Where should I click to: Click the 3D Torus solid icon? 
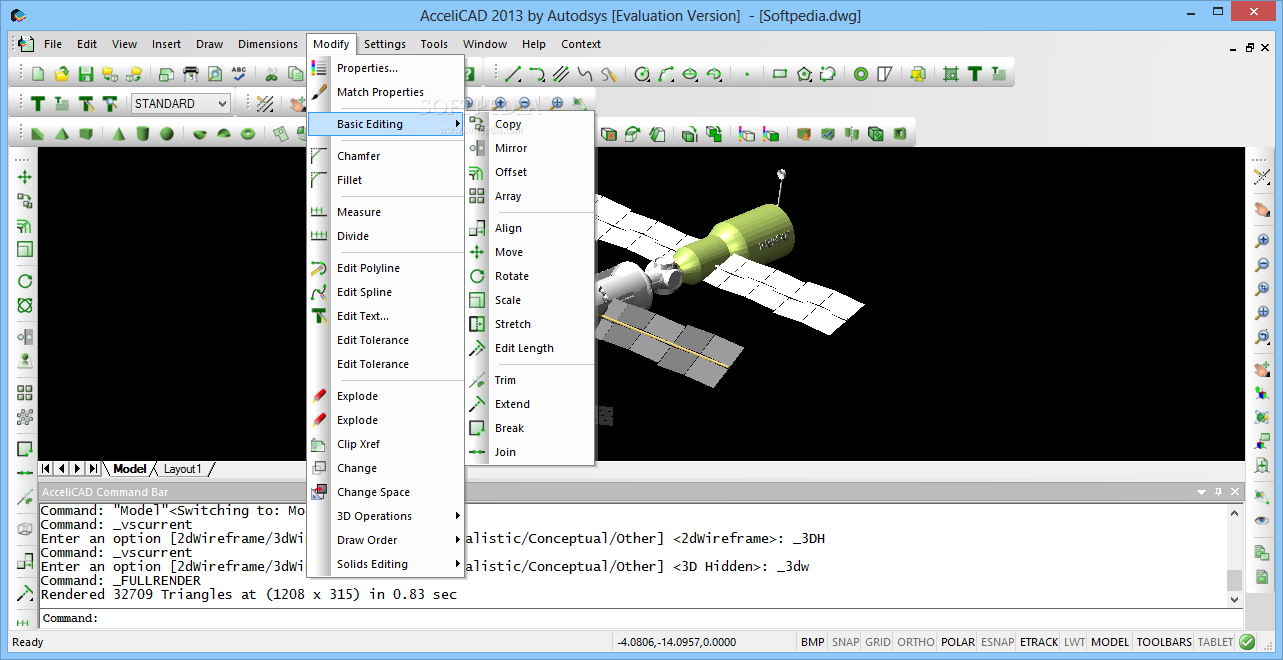248,134
